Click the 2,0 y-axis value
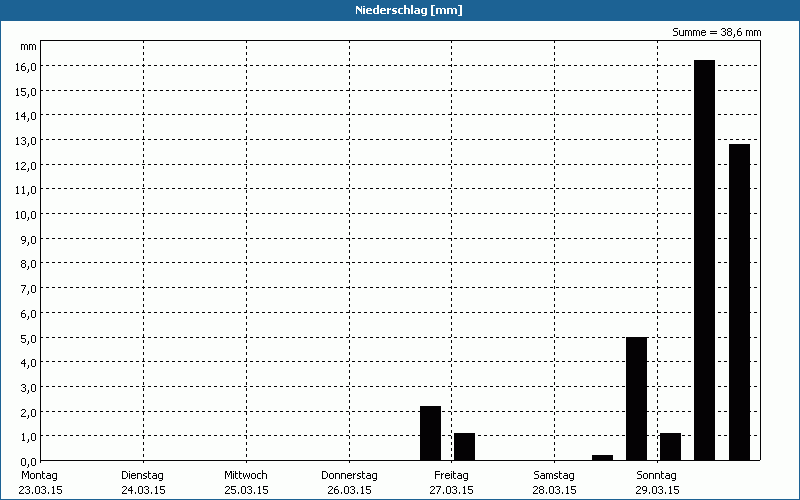 click(29, 413)
